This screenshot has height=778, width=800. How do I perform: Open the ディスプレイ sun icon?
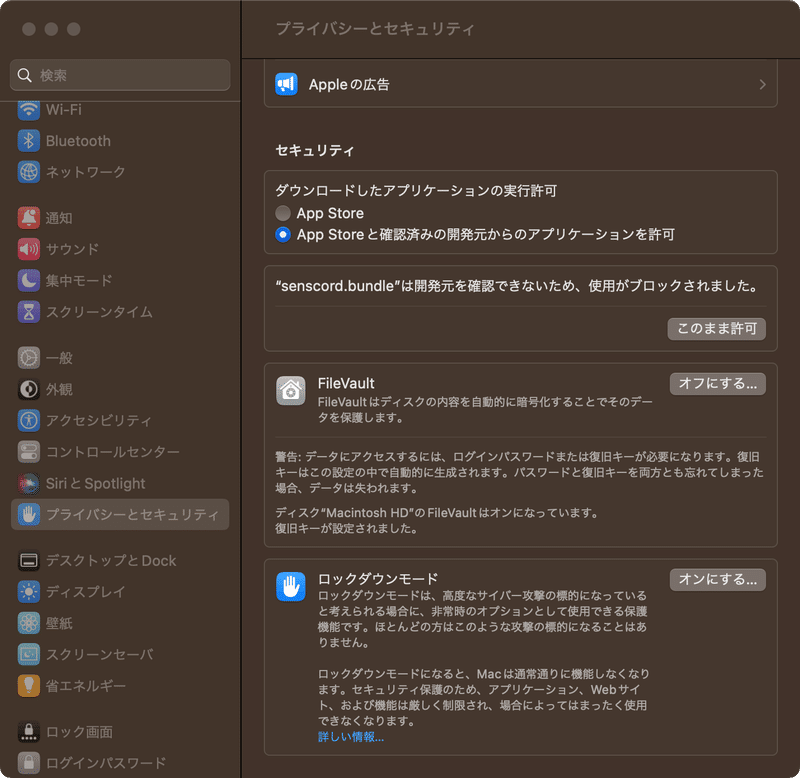pos(29,592)
